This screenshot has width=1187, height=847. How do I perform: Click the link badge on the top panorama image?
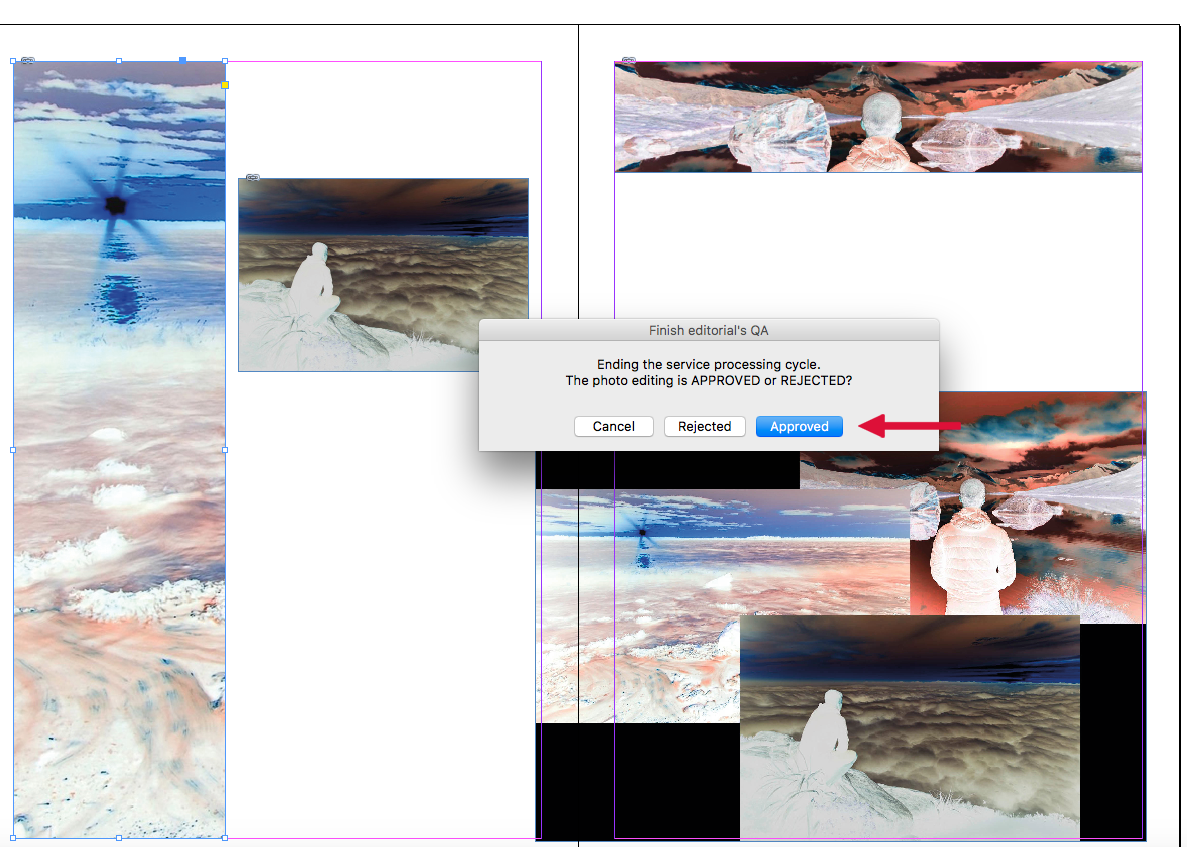pos(628,61)
